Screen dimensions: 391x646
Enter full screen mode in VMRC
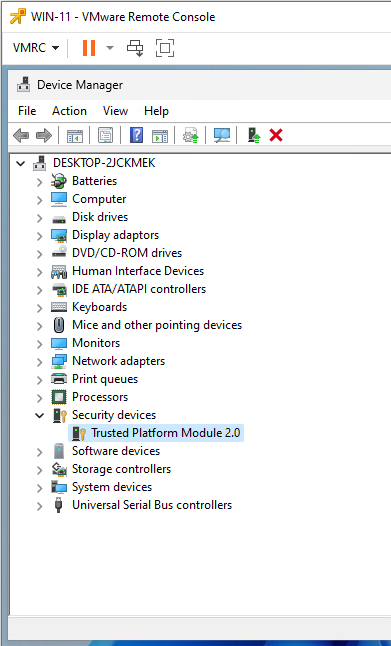click(x=165, y=48)
